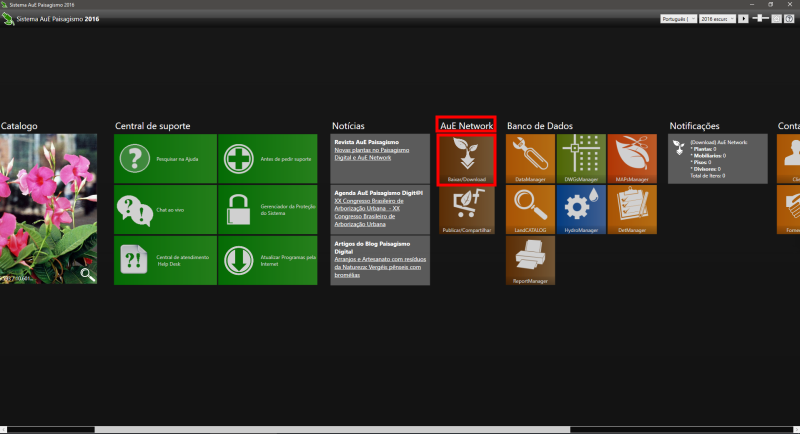Expand the Português language dropdown
Viewport: 800px width, 434px height.
tap(677, 19)
